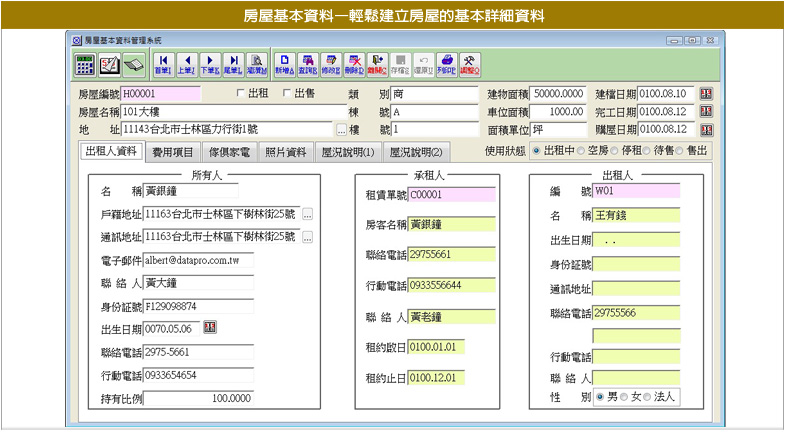Go to first record (首筆)
Screen dimensions: 786x432
163,65
